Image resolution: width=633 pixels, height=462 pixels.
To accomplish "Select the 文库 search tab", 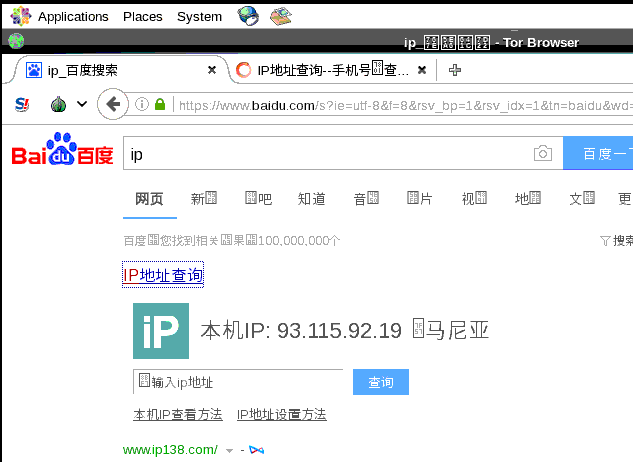I will [x=582, y=199].
